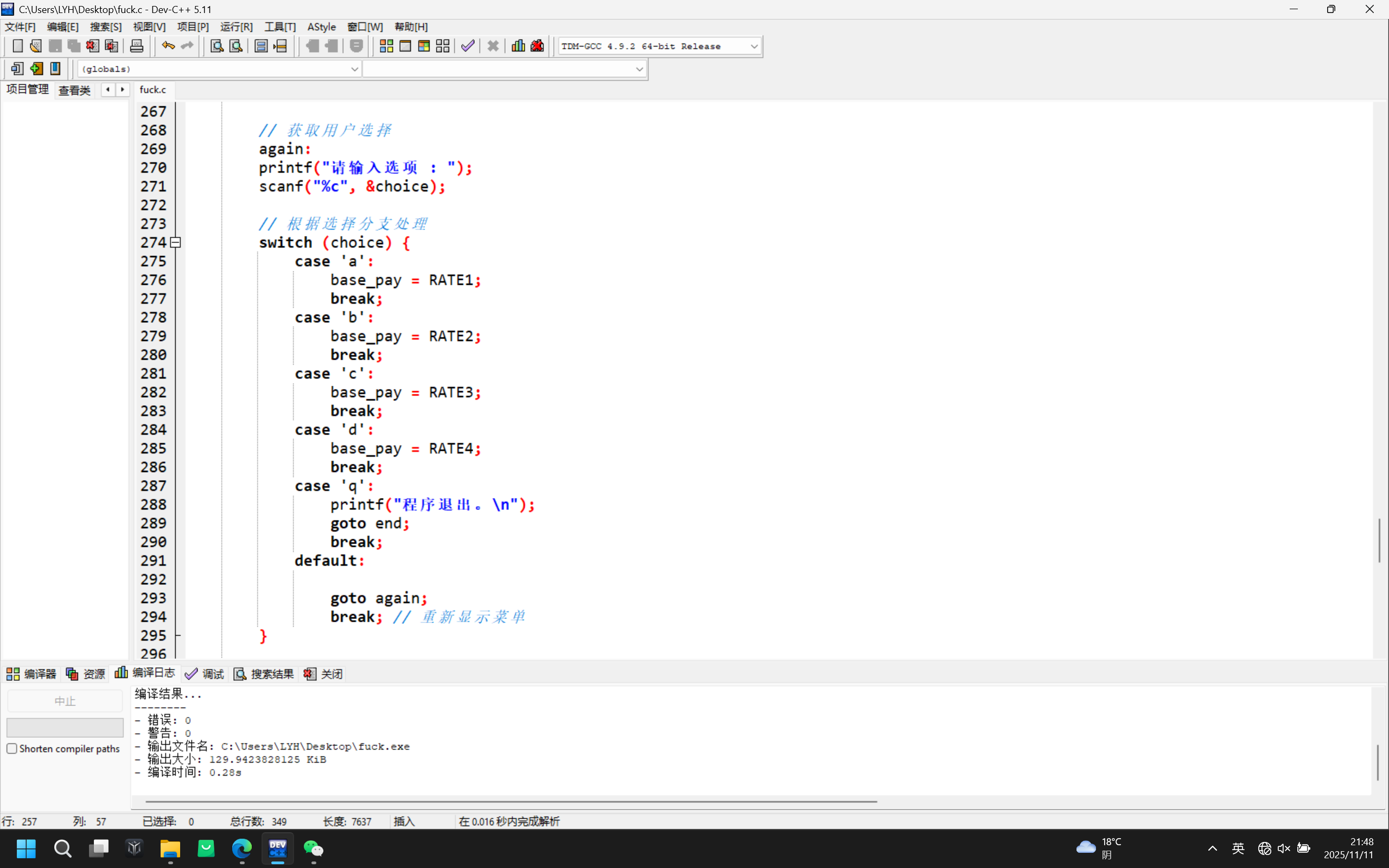Click the Find magnifier toolbar icon
Screen dimensions: 1389x868
coord(216,46)
